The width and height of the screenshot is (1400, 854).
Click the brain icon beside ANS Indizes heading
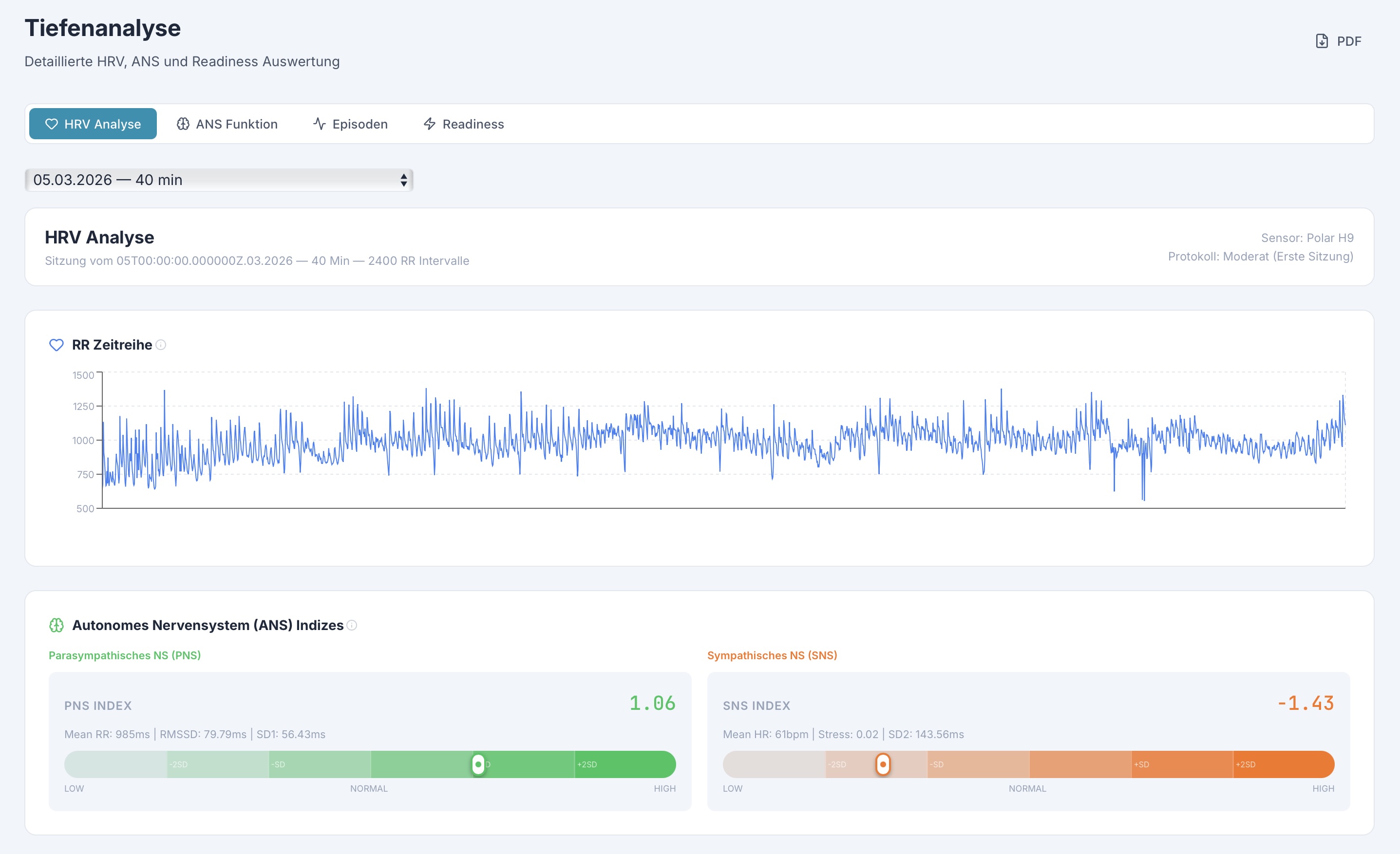[57, 625]
